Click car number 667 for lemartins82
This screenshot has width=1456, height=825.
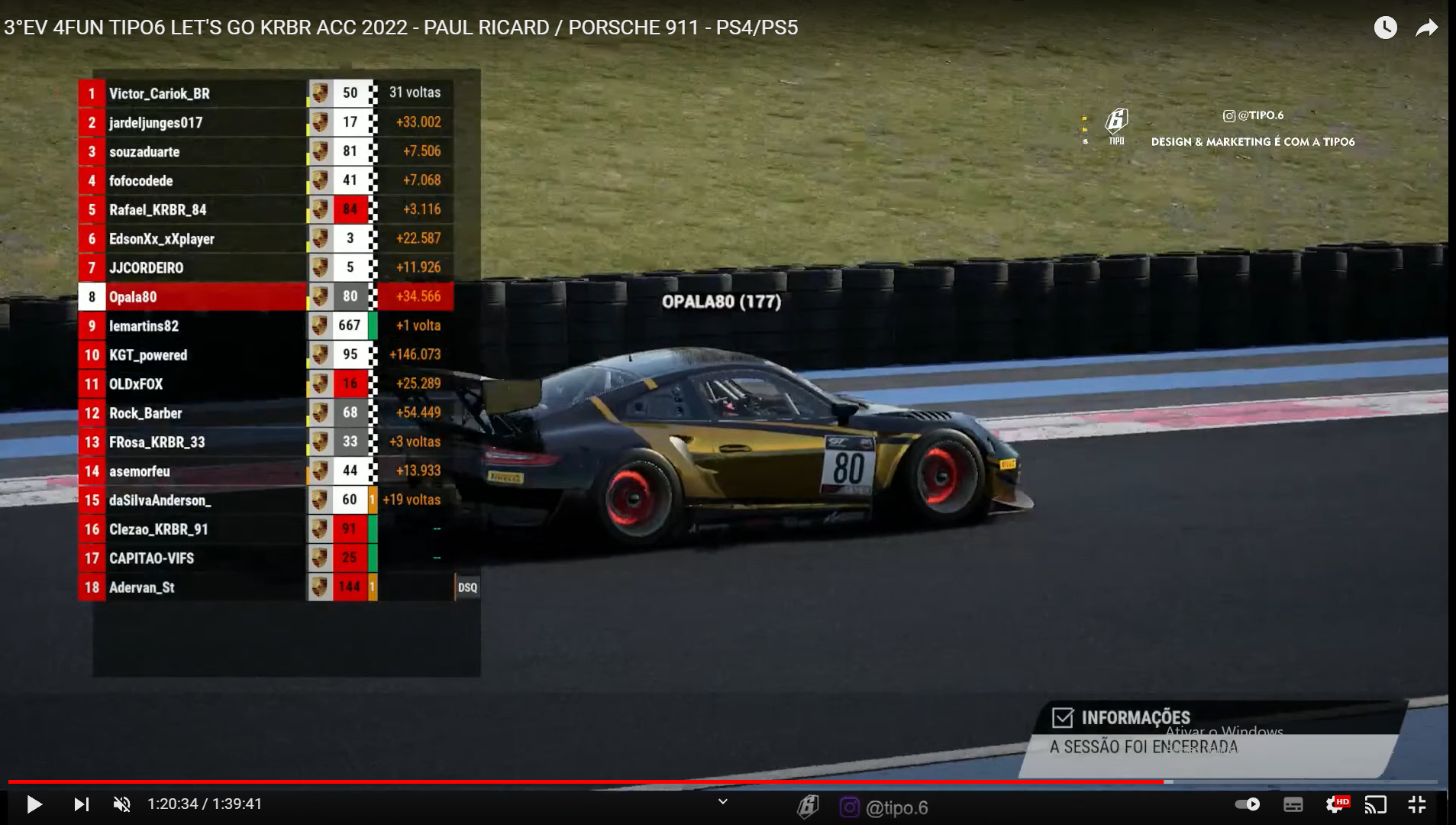click(350, 325)
